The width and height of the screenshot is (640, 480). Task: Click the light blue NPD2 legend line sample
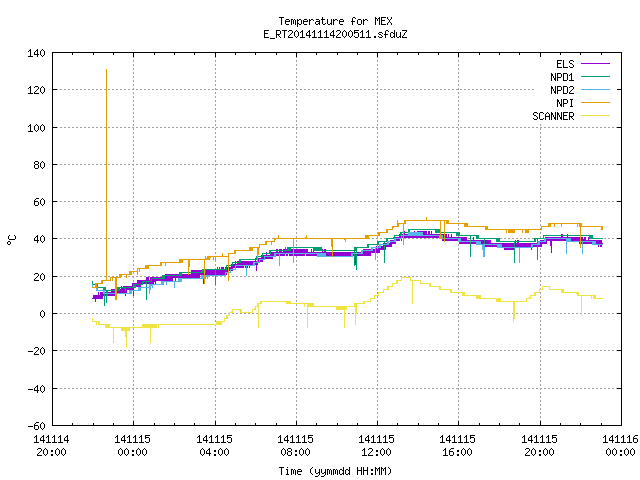tap(595, 90)
